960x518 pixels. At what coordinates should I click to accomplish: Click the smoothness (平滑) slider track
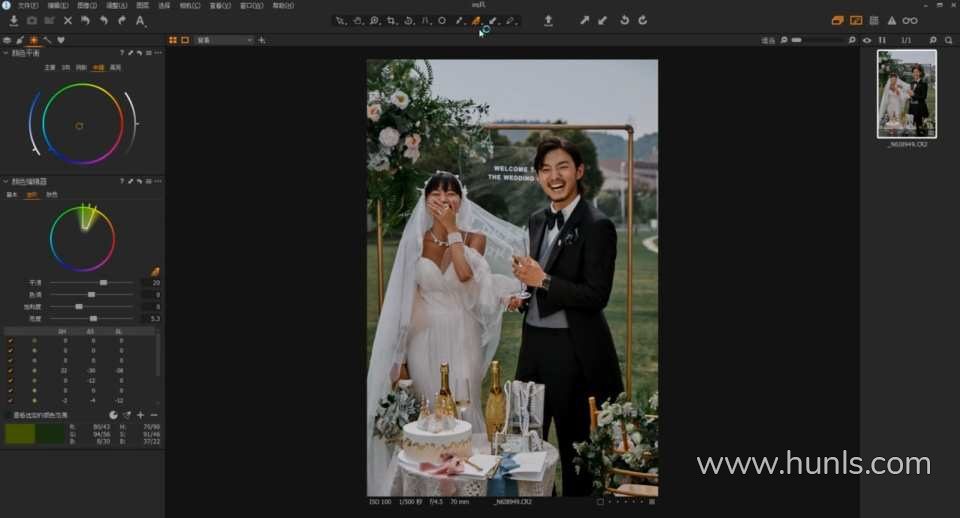pos(92,283)
